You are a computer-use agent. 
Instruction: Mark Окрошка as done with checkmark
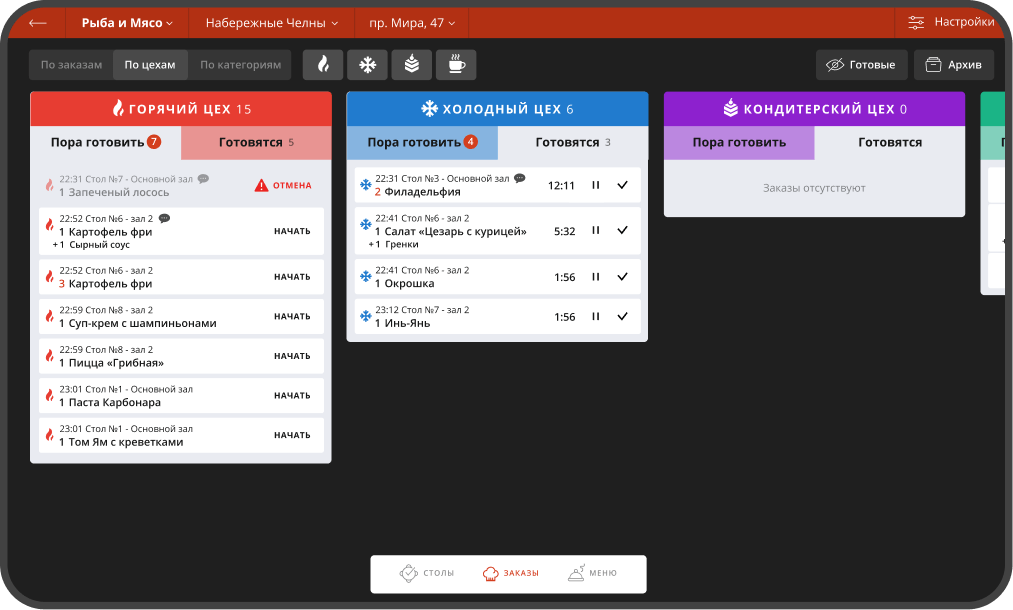point(622,277)
